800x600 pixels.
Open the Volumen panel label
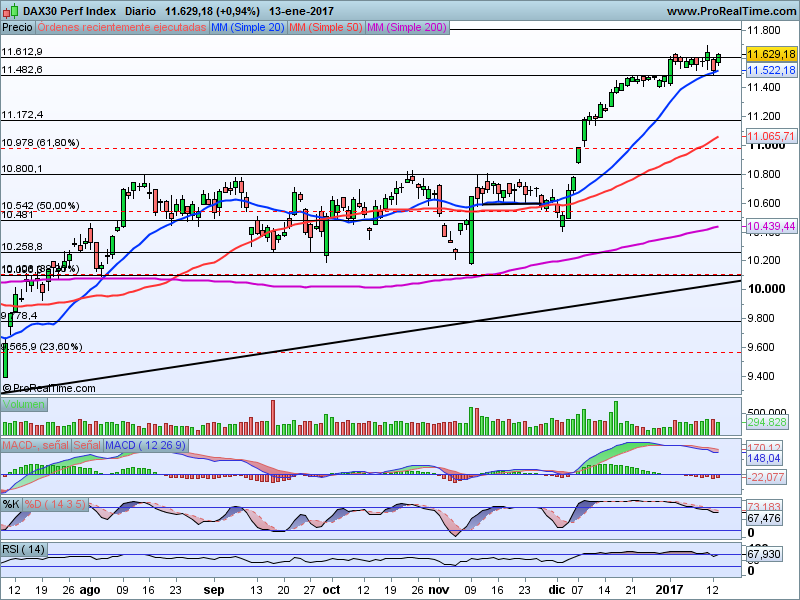23,405
